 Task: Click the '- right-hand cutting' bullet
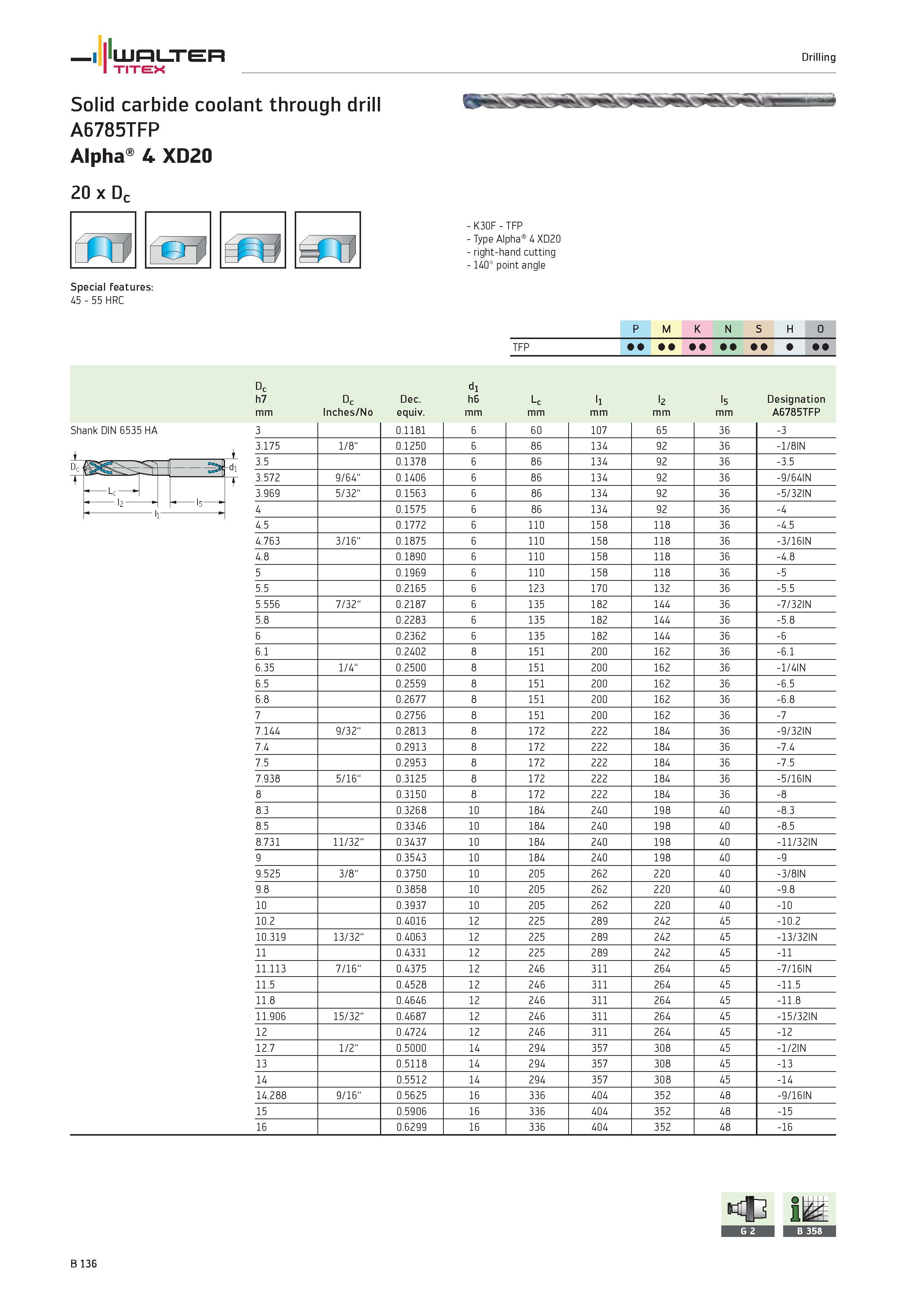pyautogui.click(x=511, y=252)
